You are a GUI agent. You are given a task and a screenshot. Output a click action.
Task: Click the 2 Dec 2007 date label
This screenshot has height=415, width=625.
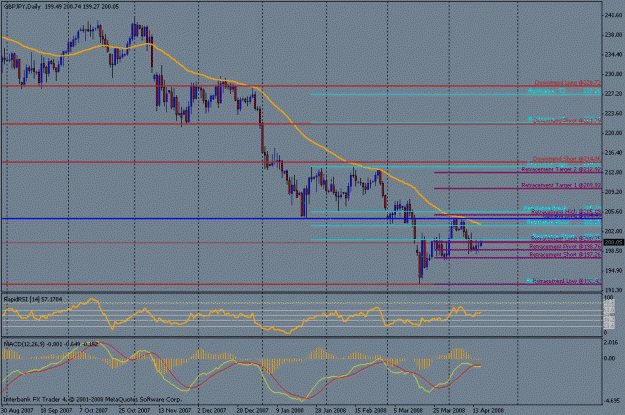[x=212, y=410]
